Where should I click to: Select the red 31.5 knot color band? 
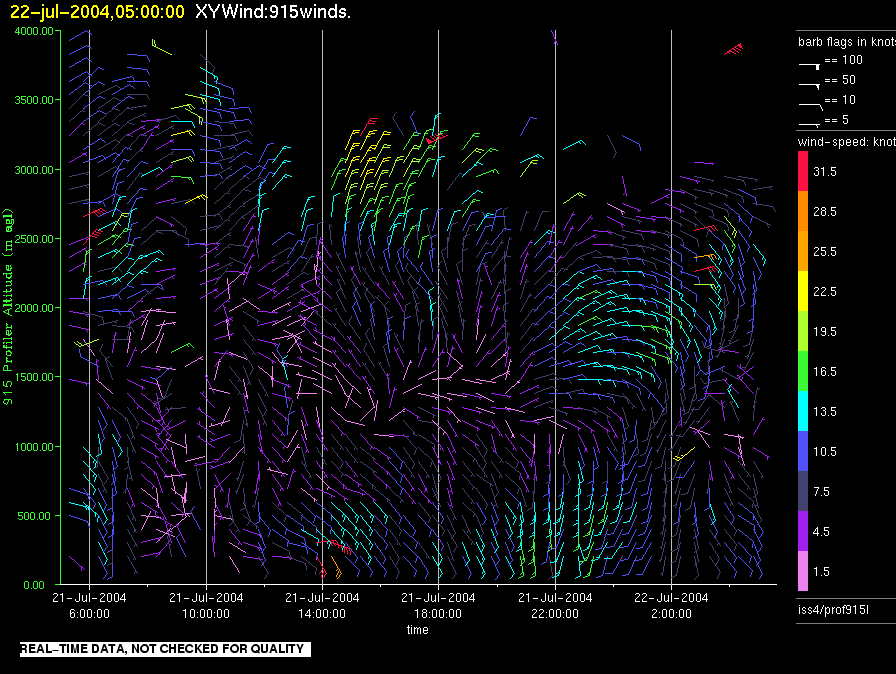[x=803, y=171]
